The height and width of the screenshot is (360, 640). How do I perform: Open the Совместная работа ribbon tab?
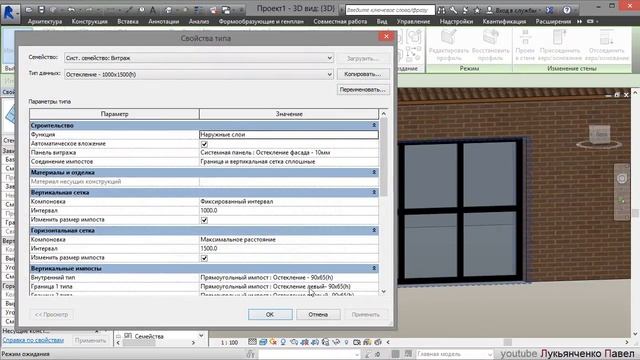(340, 21)
